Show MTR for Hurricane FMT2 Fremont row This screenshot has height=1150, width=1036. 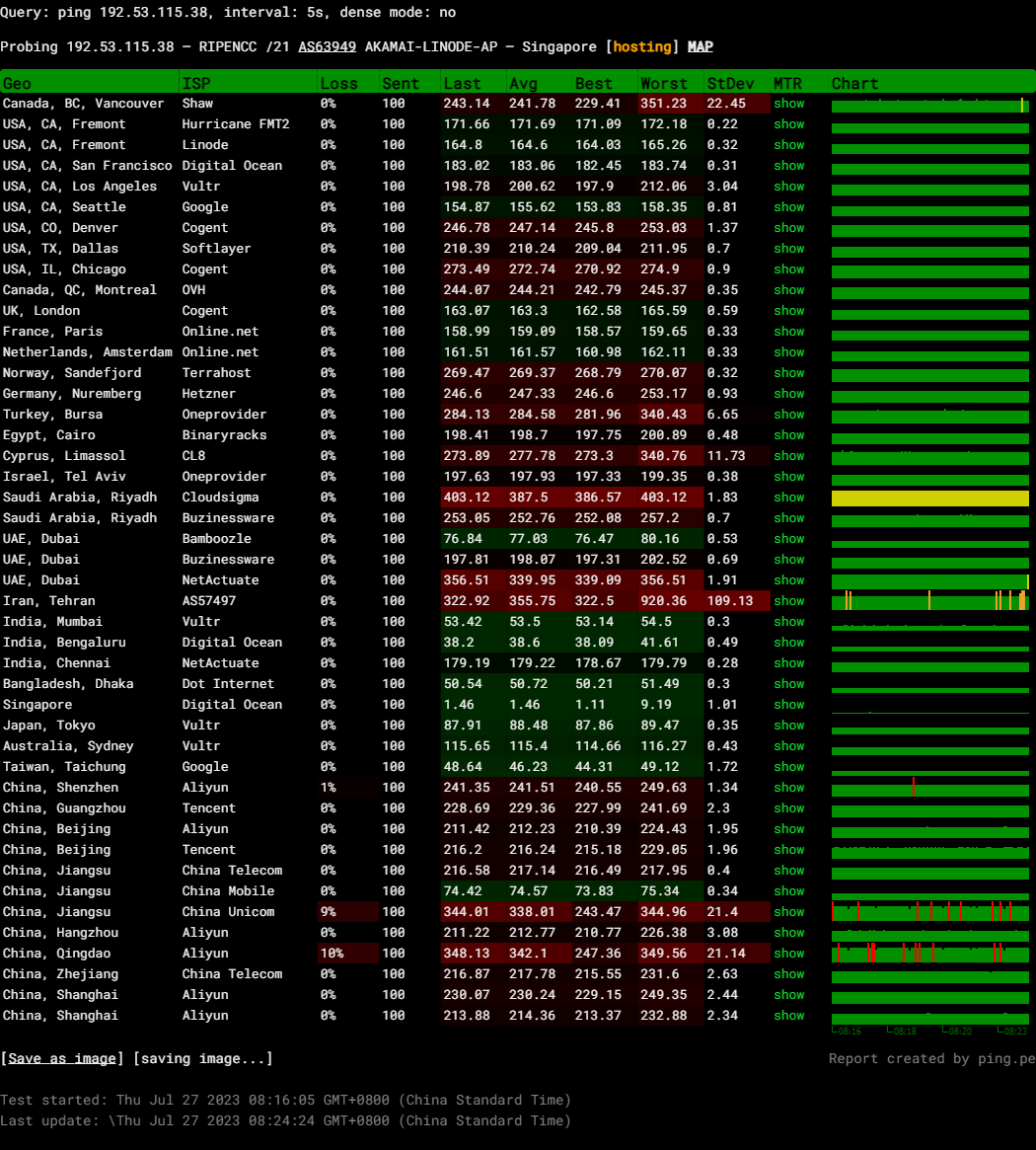point(789,124)
